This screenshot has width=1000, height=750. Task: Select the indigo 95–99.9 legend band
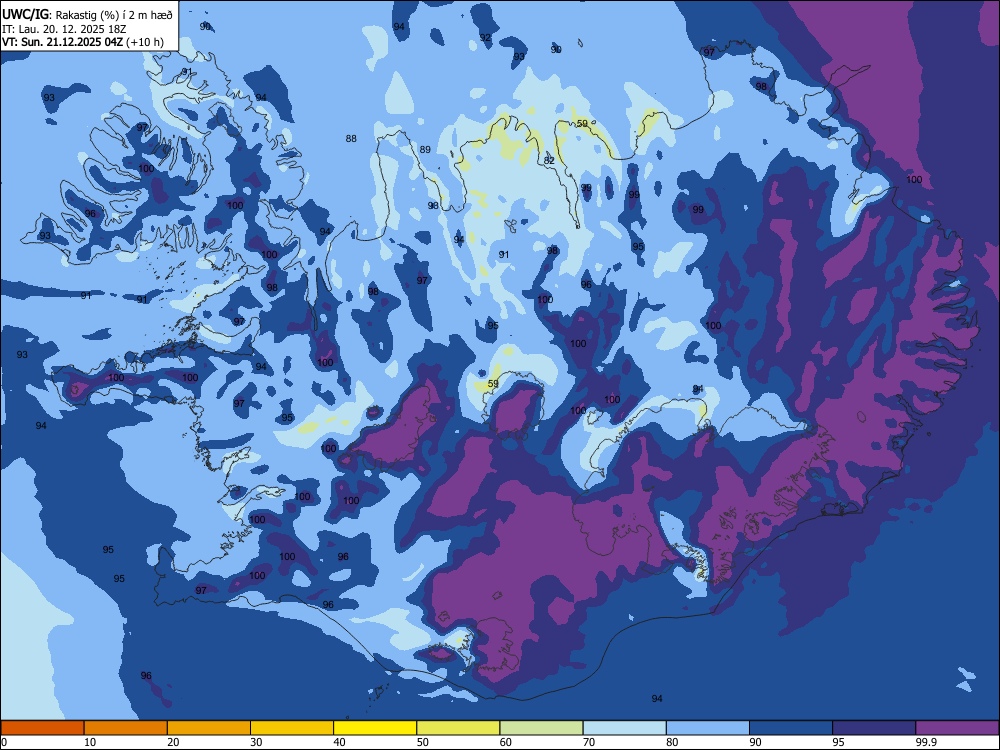pyautogui.click(x=874, y=728)
